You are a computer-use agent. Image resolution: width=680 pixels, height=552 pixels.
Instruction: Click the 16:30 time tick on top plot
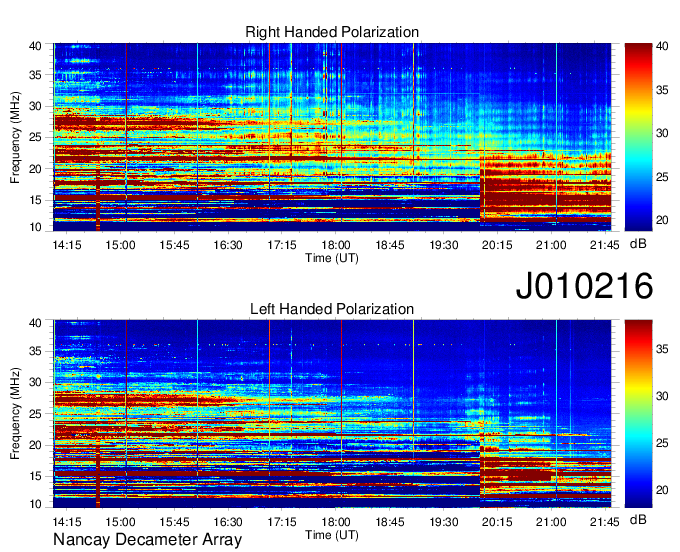(x=228, y=245)
